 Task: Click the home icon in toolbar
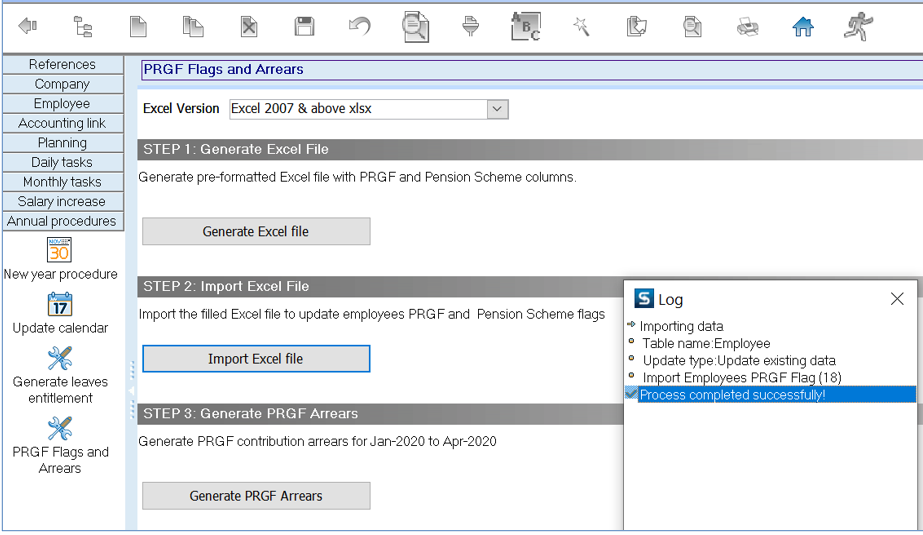point(803,27)
